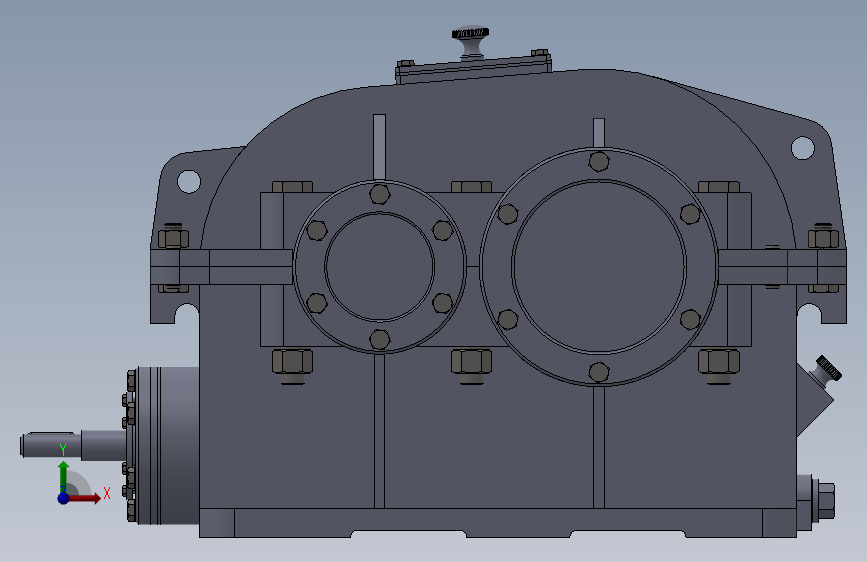Select the center of the large bearing end cap
The width and height of the screenshot is (867, 562).
[x=599, y=267]
